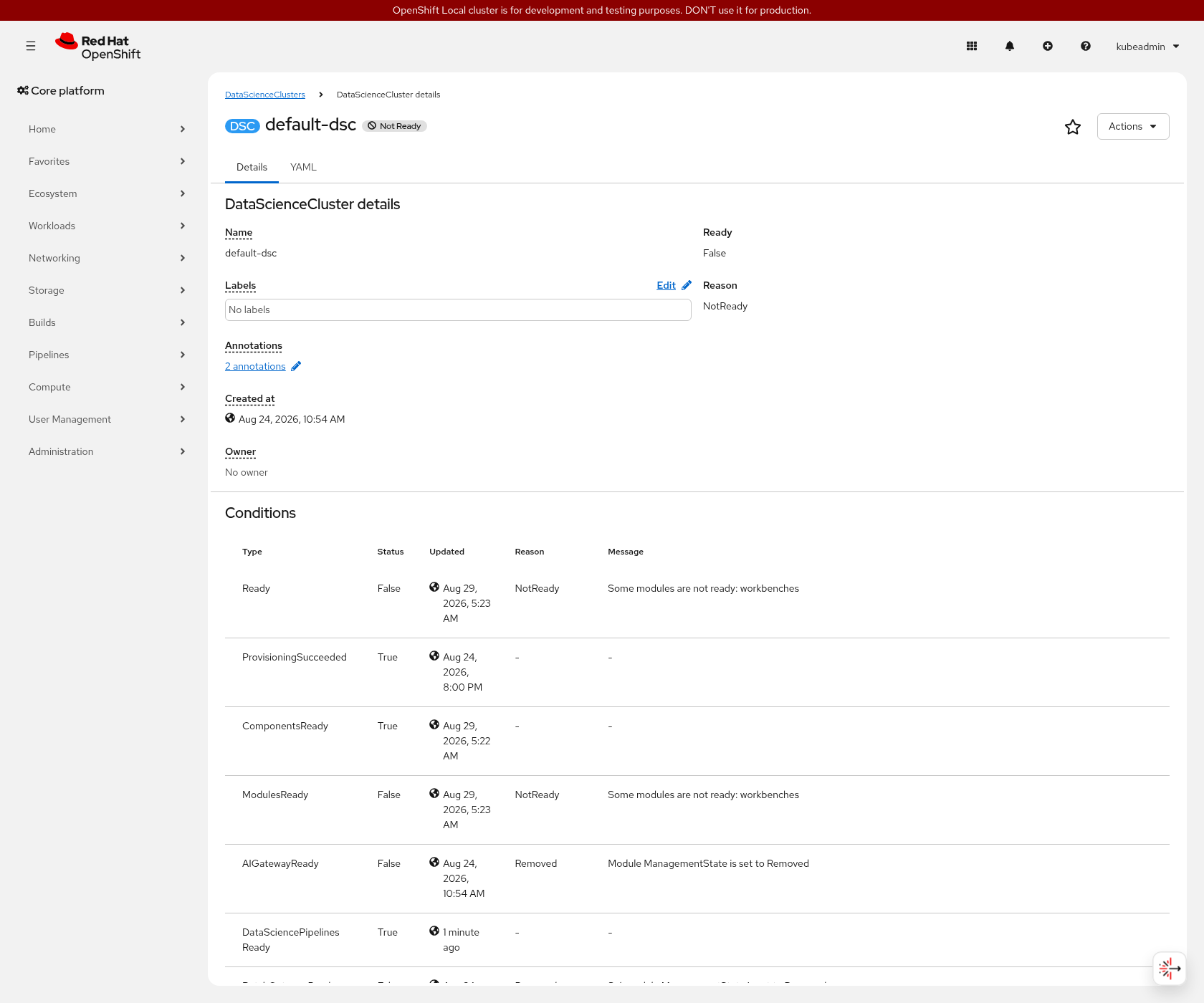Go to DataScienceClusters breadcrumb link

(265, 95)
